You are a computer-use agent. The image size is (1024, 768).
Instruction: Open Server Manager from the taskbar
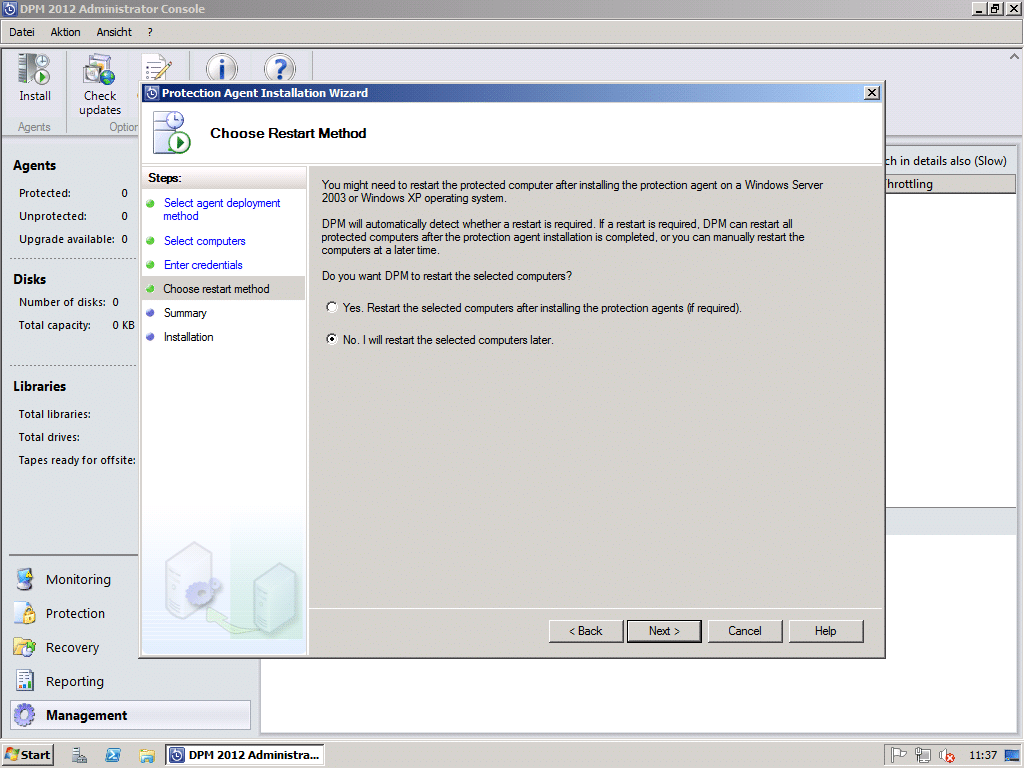tap(79, 755)
